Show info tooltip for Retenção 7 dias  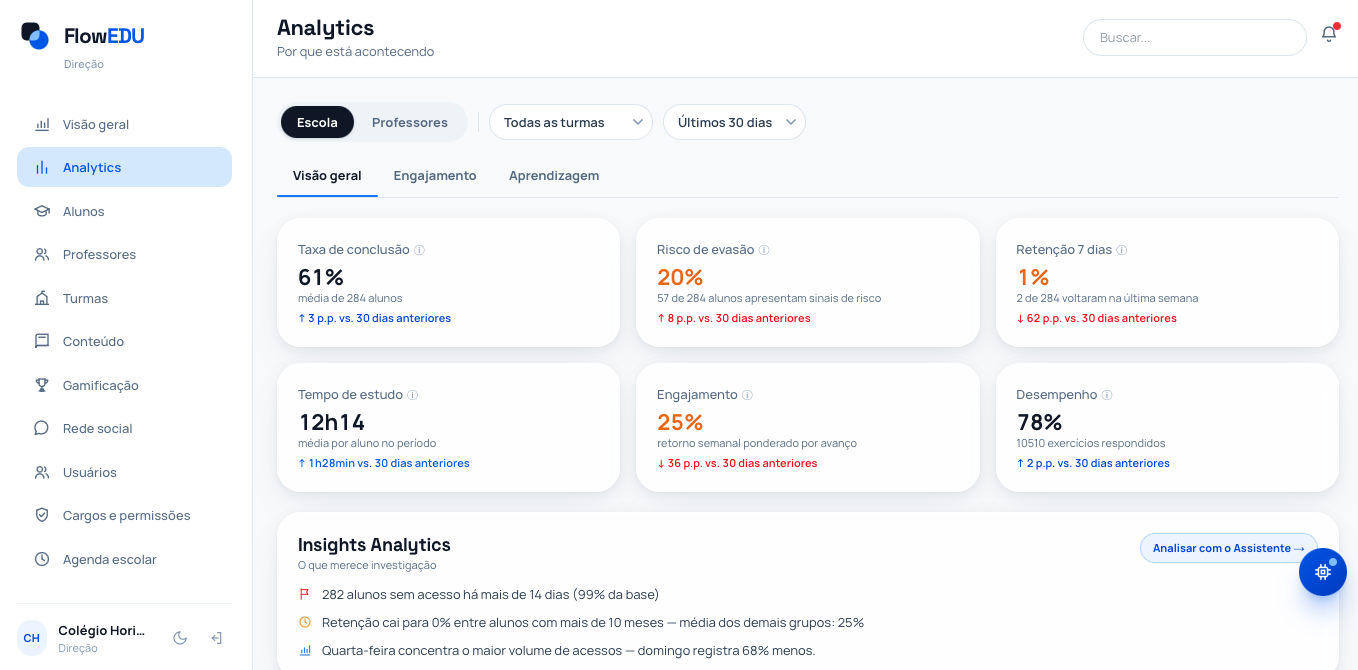click(x=1122, y=250)
